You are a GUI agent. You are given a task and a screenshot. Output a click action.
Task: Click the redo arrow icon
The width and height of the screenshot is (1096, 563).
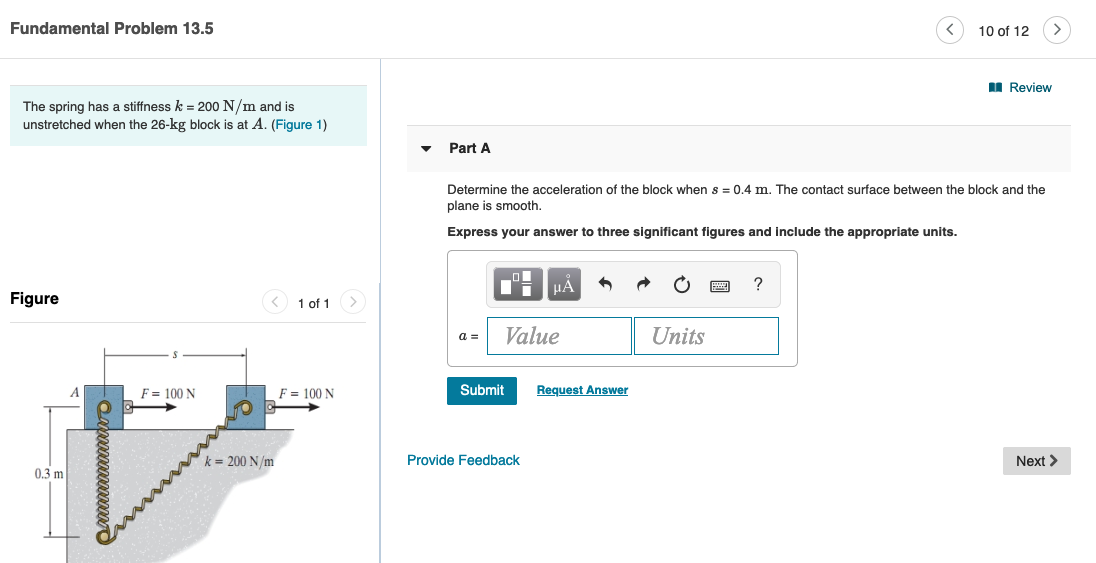(644, 284)
